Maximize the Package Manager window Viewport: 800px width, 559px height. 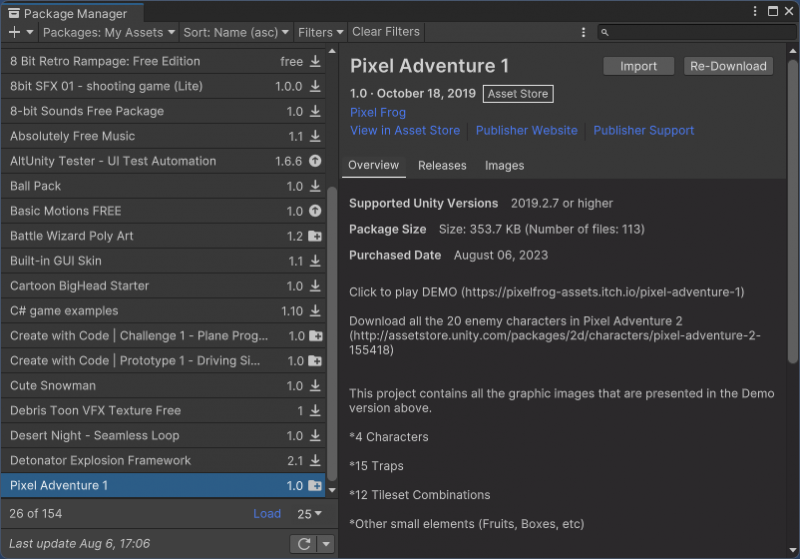pos(773,11)
